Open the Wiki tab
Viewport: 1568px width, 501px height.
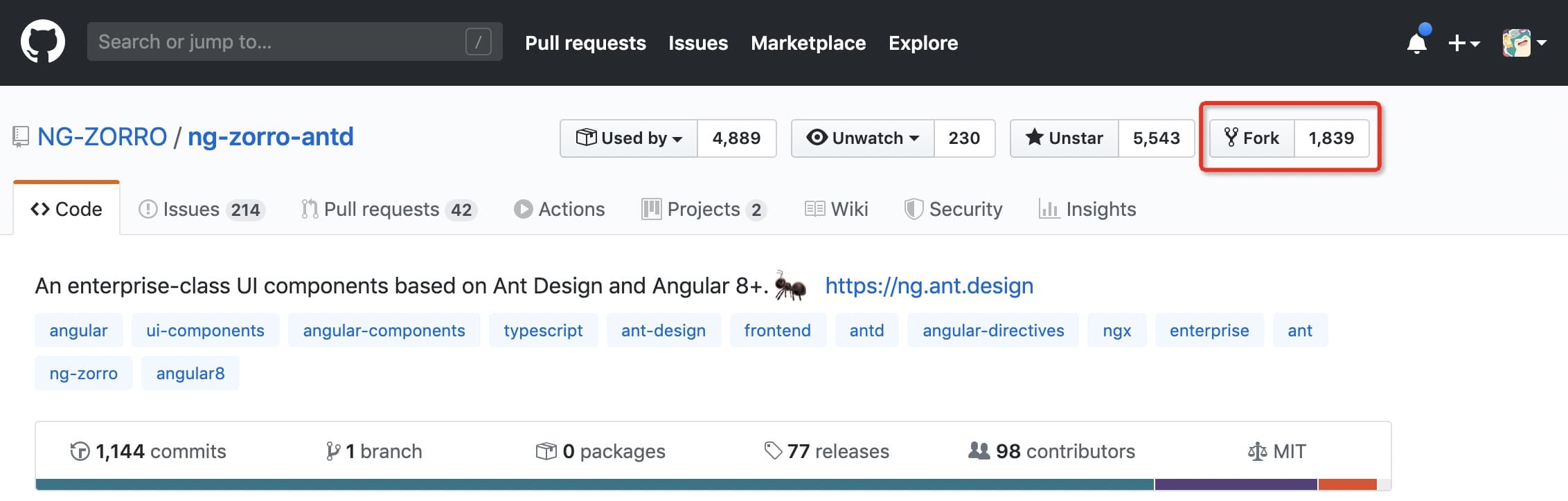tap(837, 209)
